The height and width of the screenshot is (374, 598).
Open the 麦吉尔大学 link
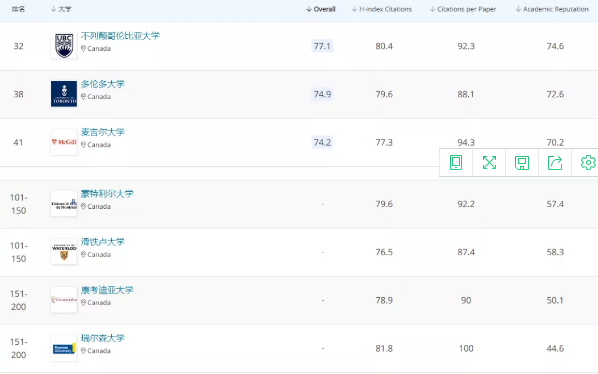103,132
